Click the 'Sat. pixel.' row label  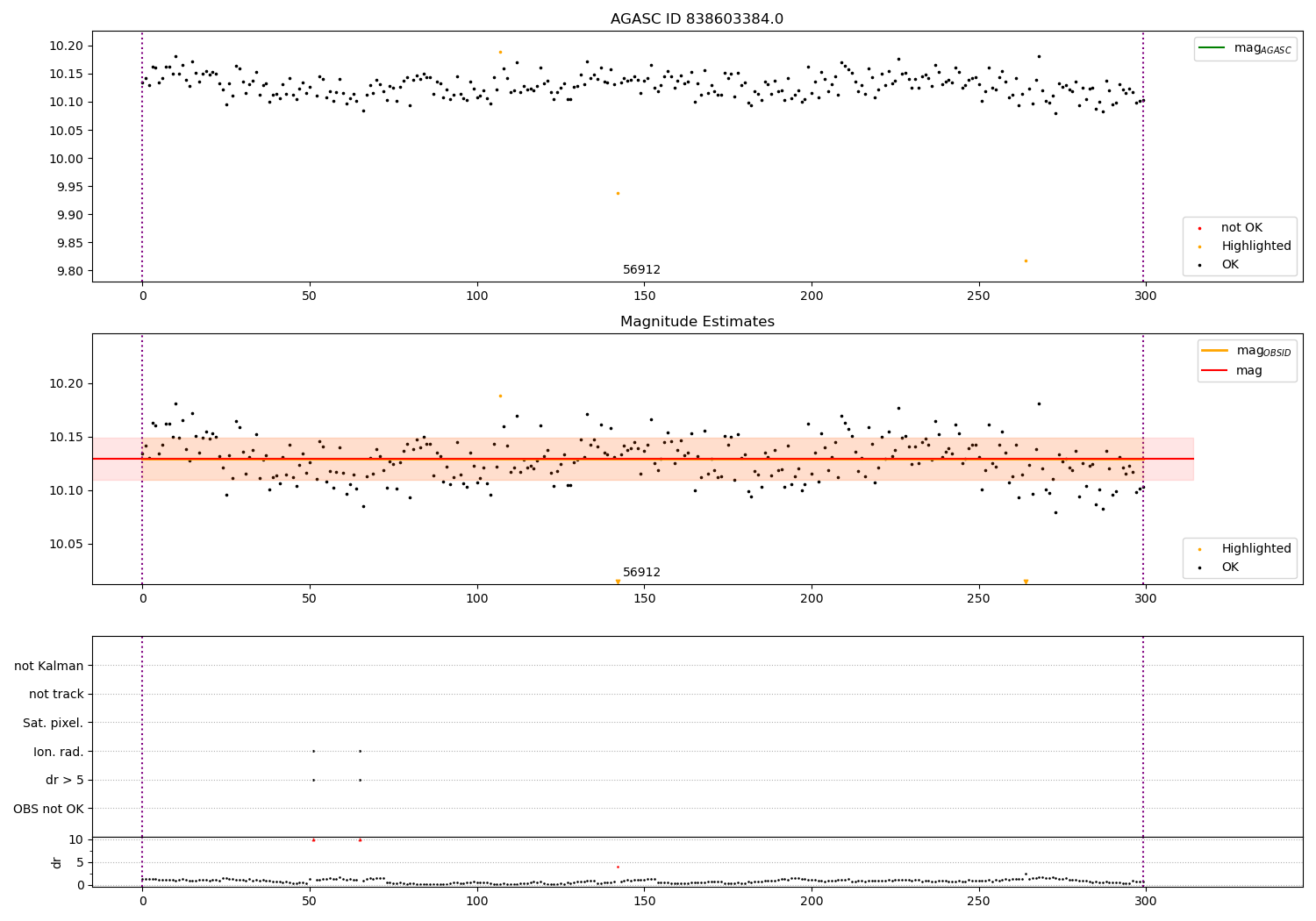[54, 723]
